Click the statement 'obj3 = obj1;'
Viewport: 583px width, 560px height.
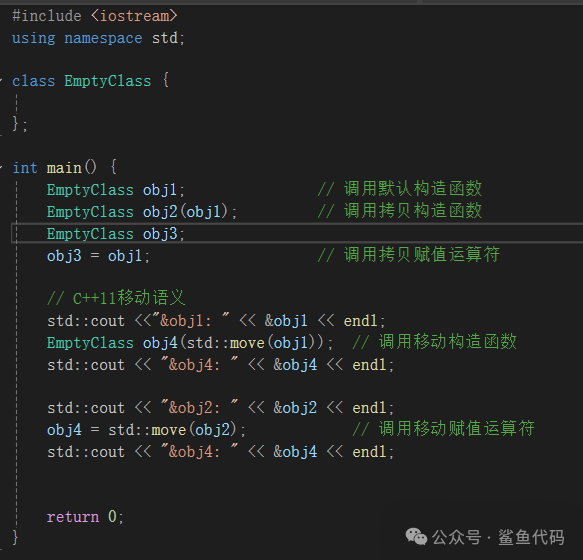99,256
